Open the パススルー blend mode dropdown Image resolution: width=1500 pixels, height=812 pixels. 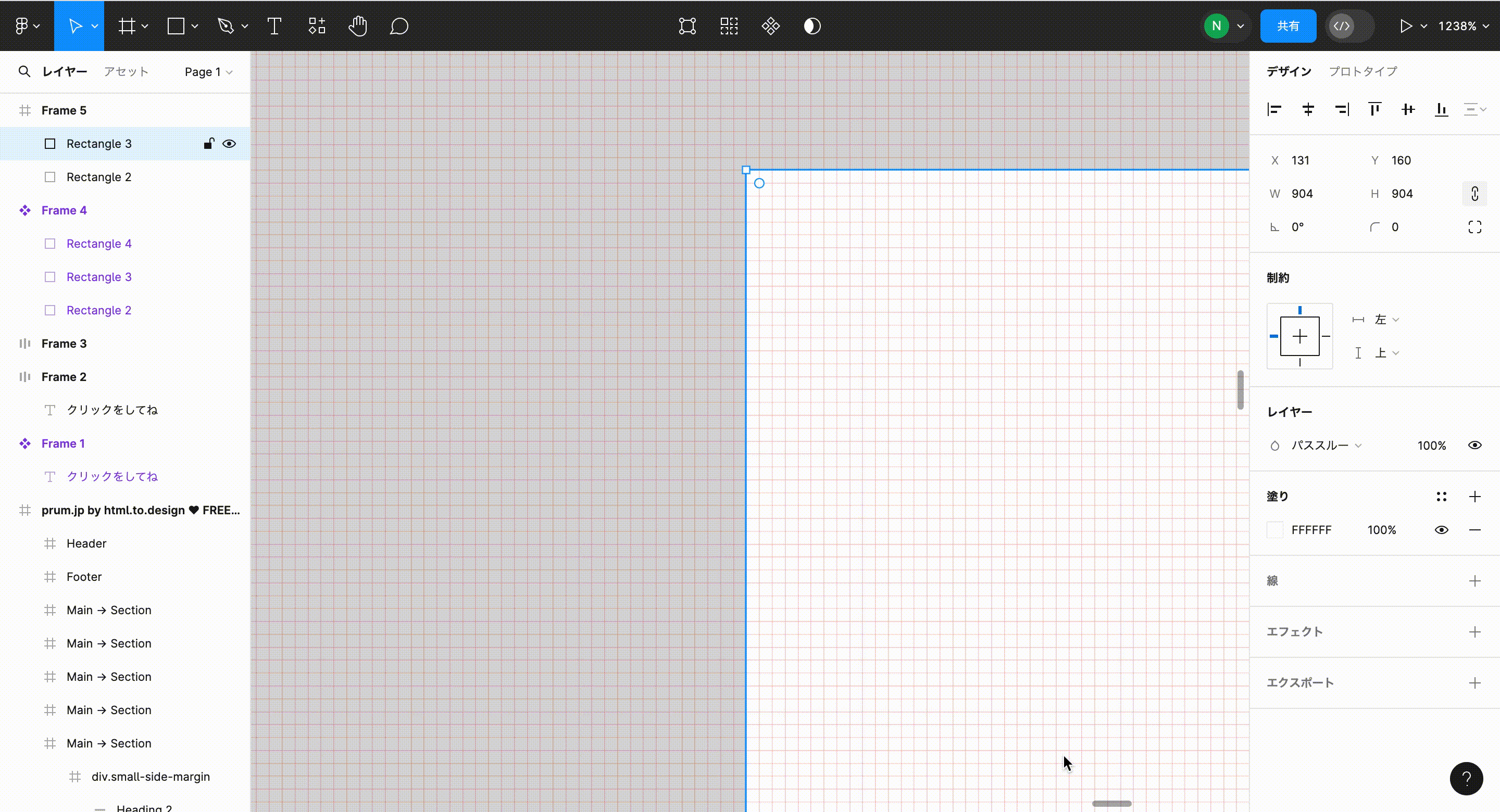1324,445
